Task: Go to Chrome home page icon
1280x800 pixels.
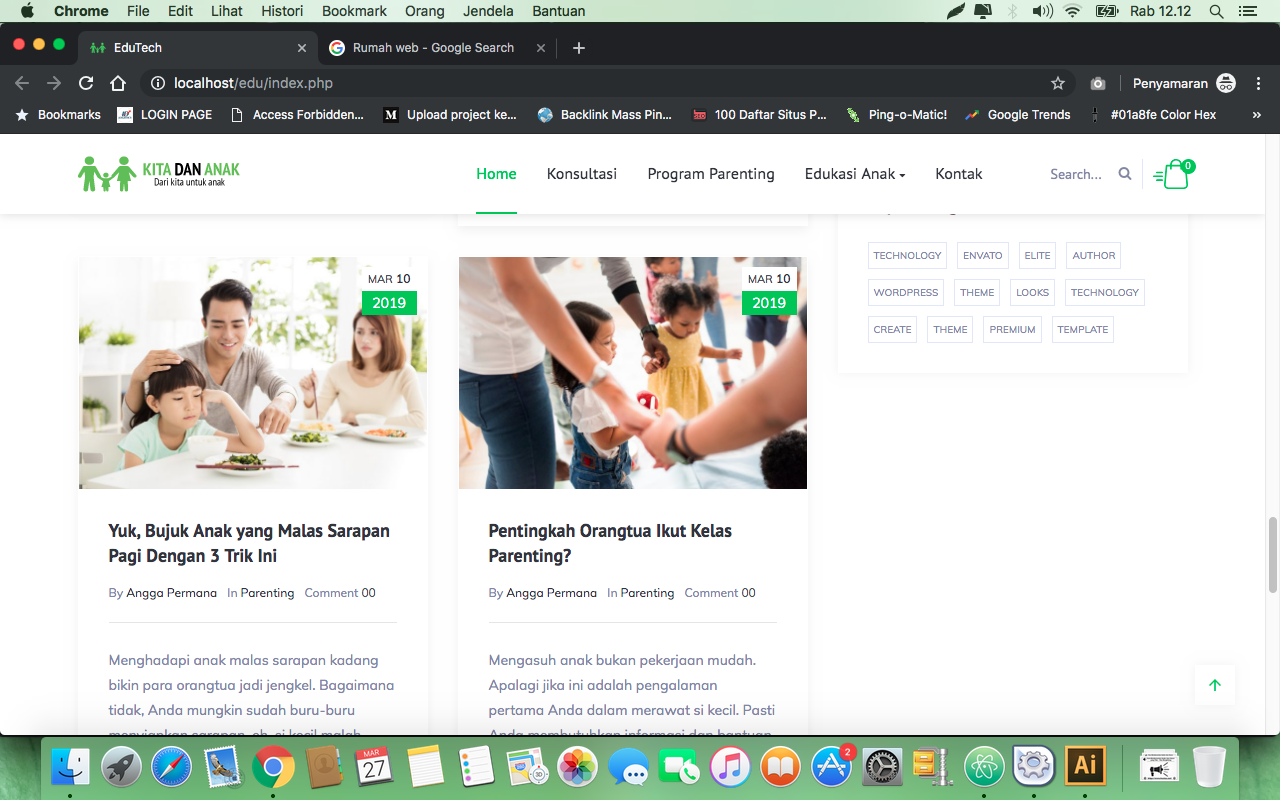Action: click(118, 83)
